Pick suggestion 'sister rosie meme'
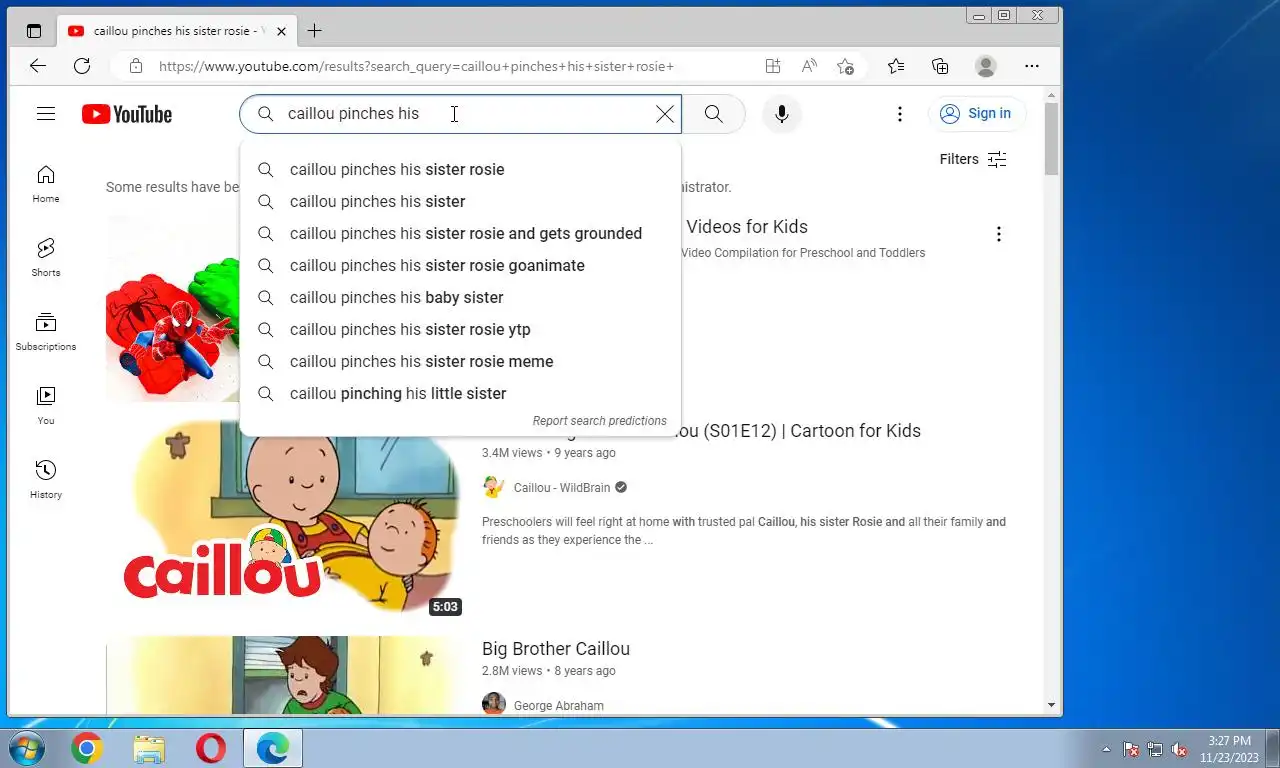This screenshot has height=768, width=1280. (x=461, y=362)
